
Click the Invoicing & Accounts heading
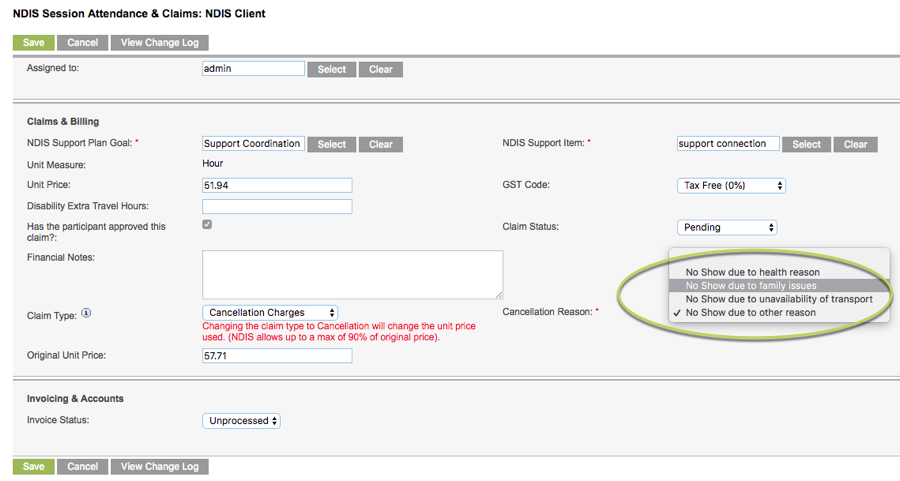tap(75, 399)
